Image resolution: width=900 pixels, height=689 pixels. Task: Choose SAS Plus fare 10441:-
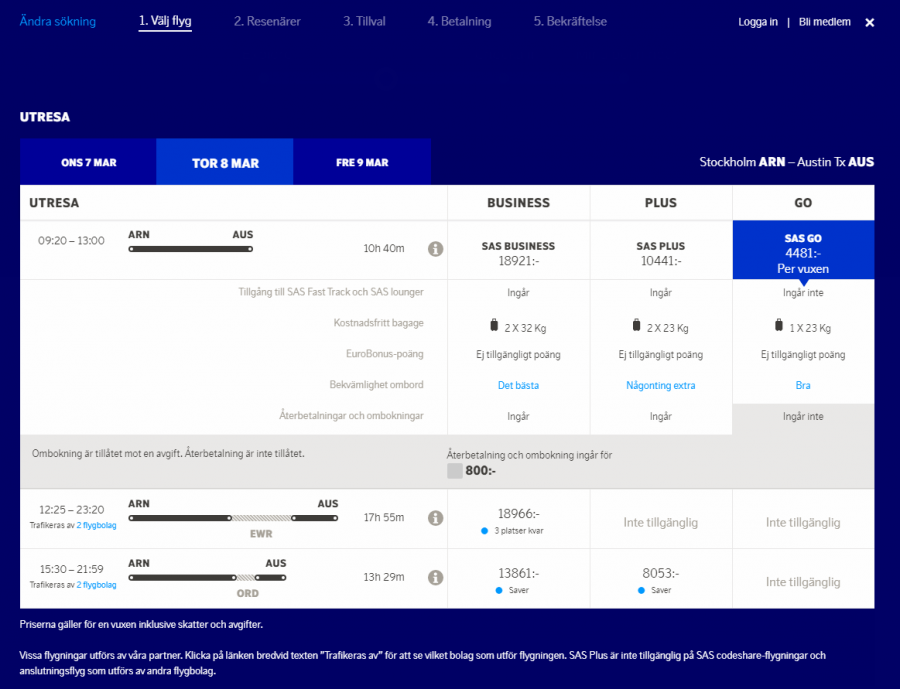pos(661,253)
